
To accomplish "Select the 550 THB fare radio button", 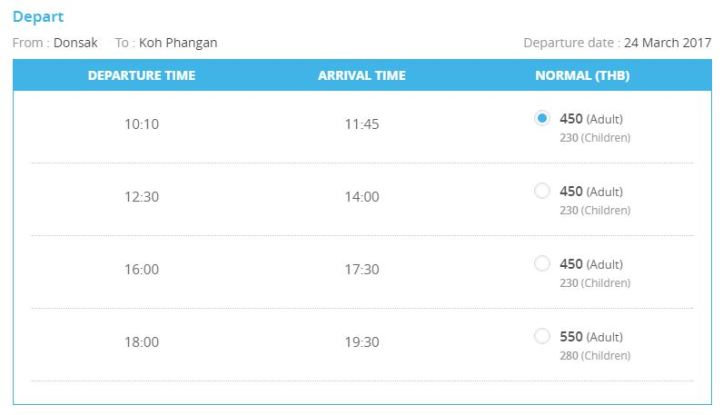I will coord(542,336).
